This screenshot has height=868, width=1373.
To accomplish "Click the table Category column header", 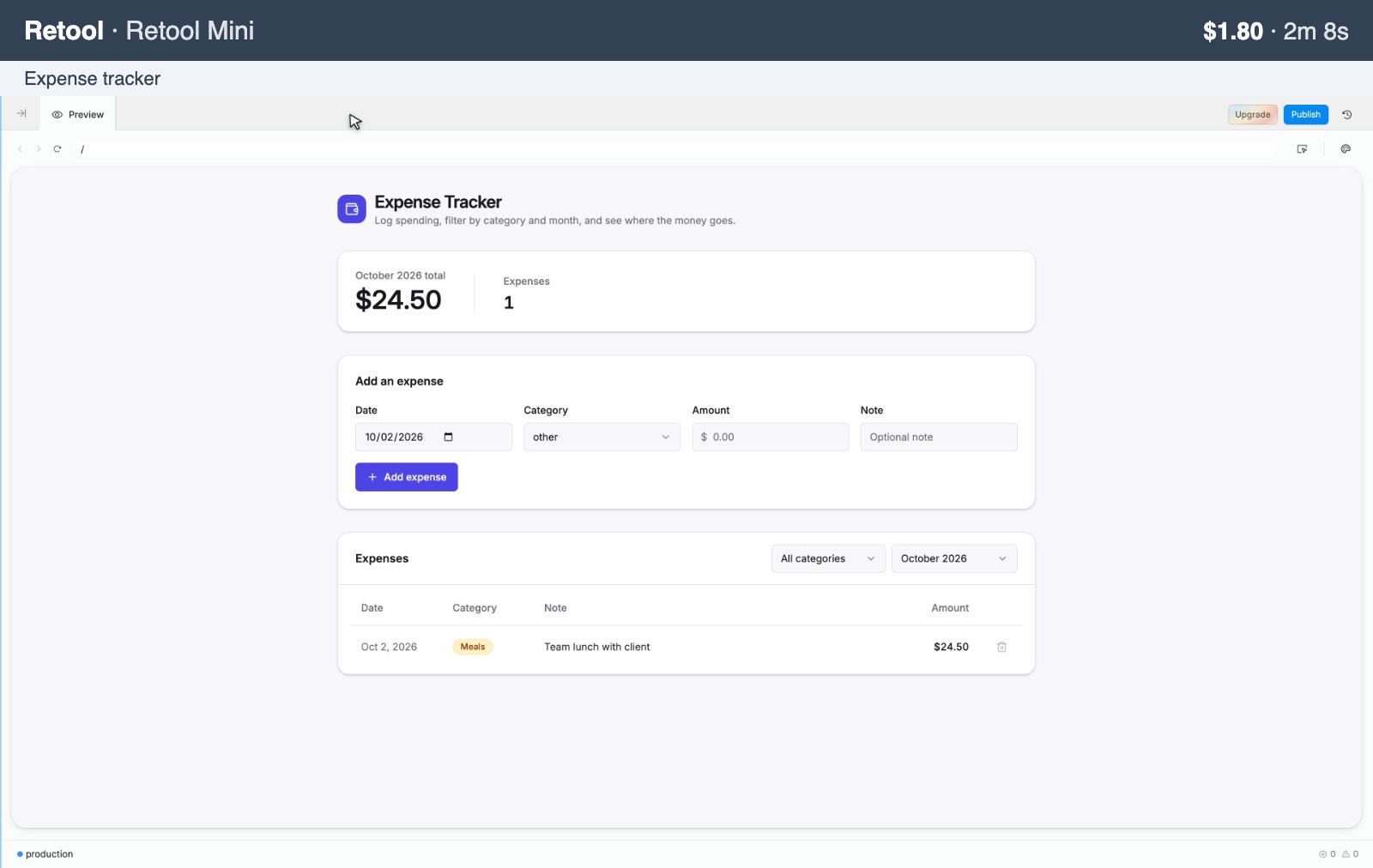I will [x=475, y=608].
